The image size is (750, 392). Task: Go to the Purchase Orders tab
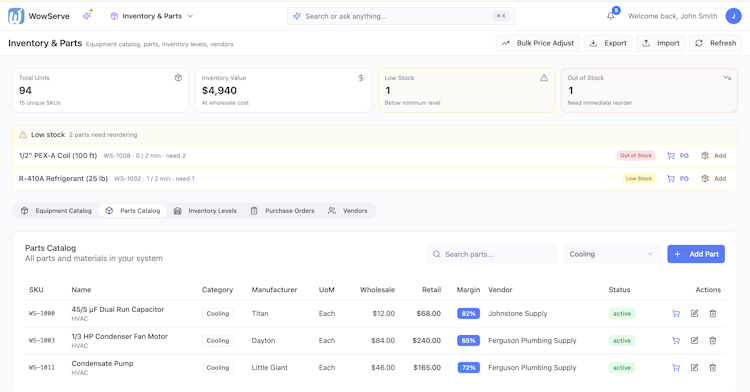[283, 210]
